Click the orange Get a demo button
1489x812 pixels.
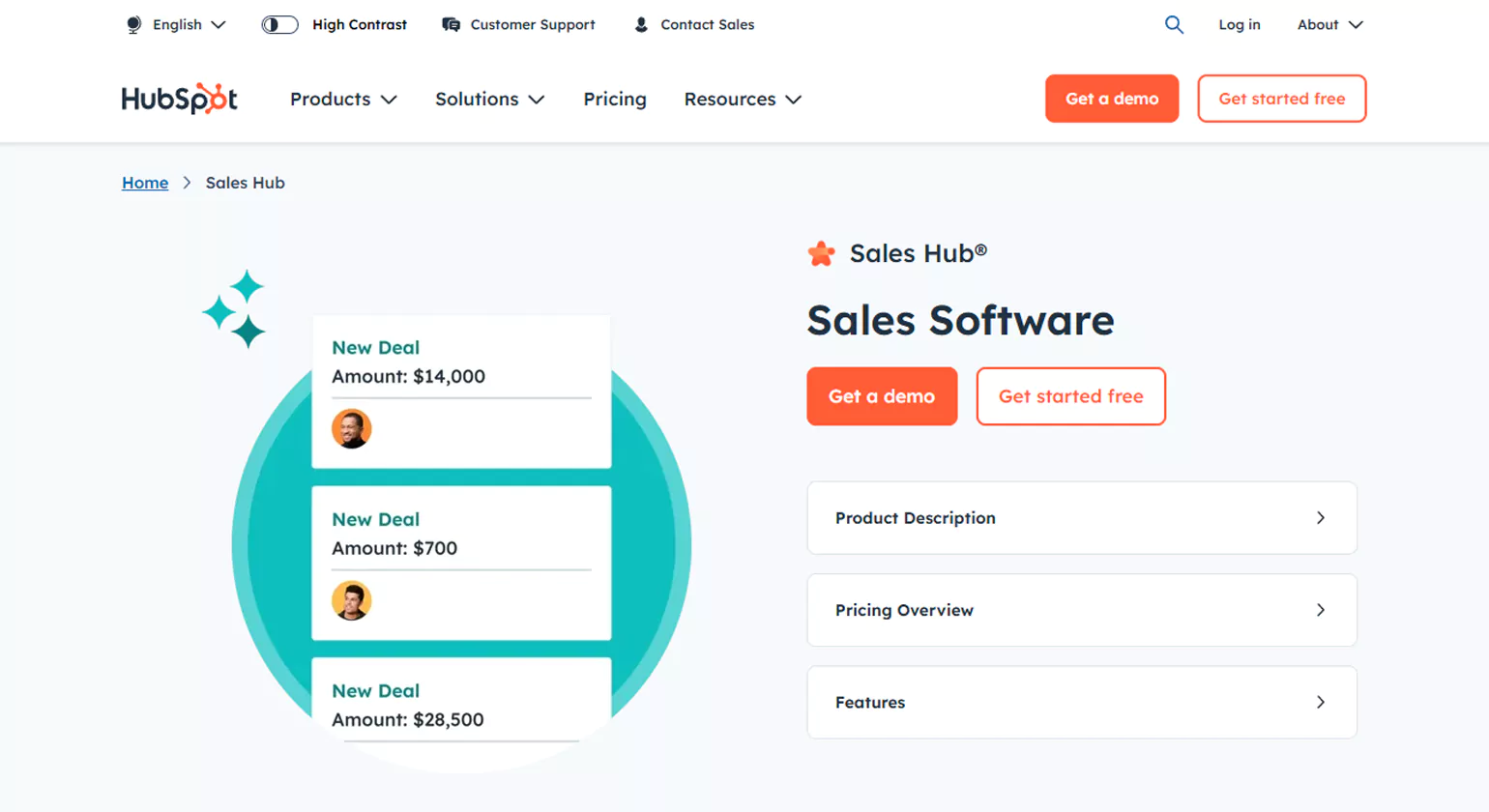[x=881, y=396]
